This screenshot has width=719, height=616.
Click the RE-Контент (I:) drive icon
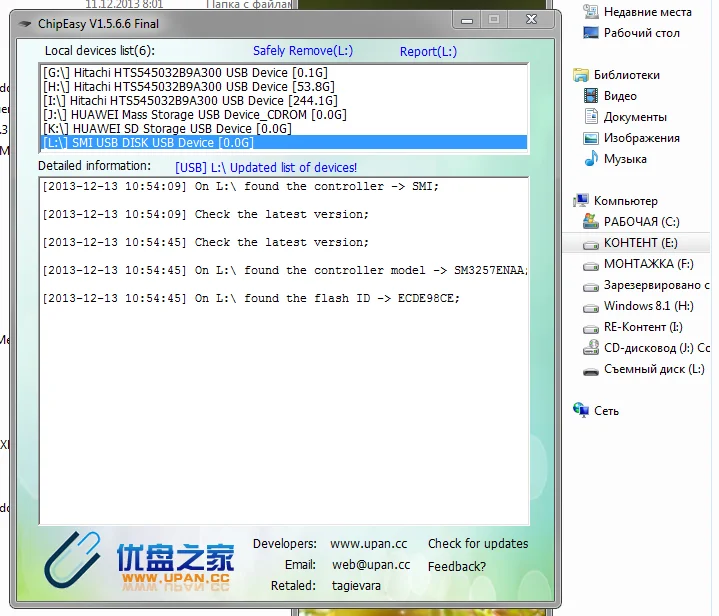591,328
